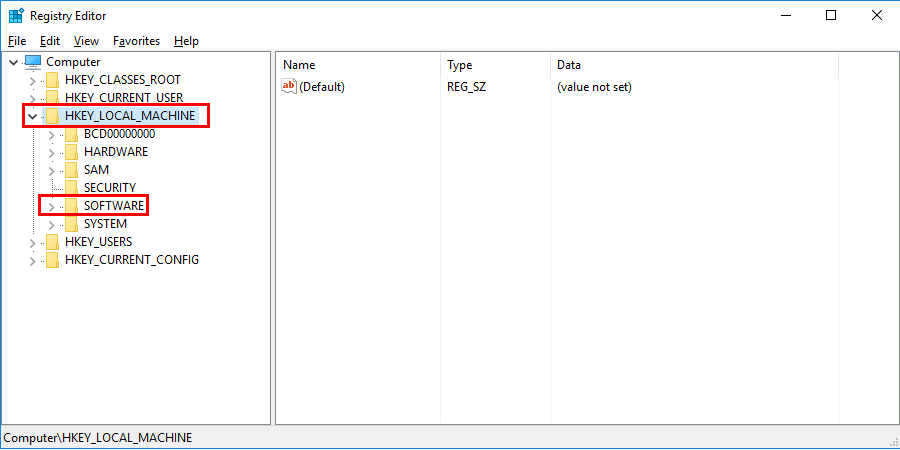Expand the HKEY_CURRENT_CONFIG key
Screen dimensions: 900x450
point(33,261)
